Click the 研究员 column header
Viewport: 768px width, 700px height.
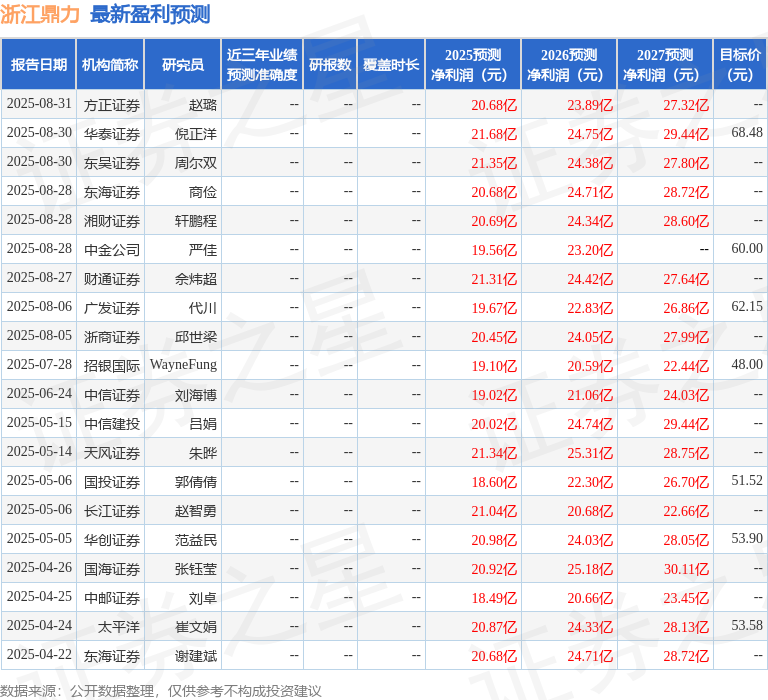[183, 65]
